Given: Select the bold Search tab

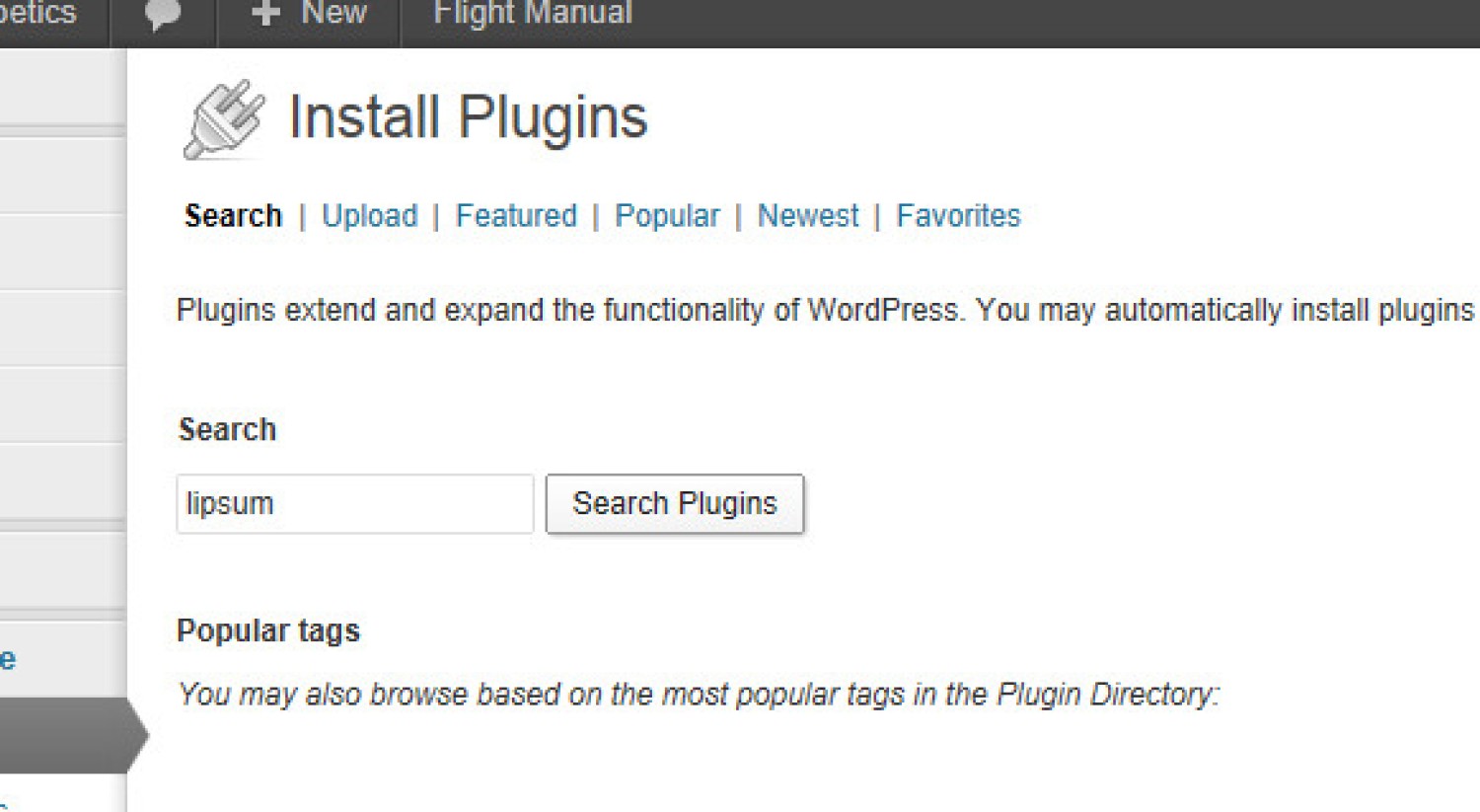Looking at the screenshot, I should point(233,216).
